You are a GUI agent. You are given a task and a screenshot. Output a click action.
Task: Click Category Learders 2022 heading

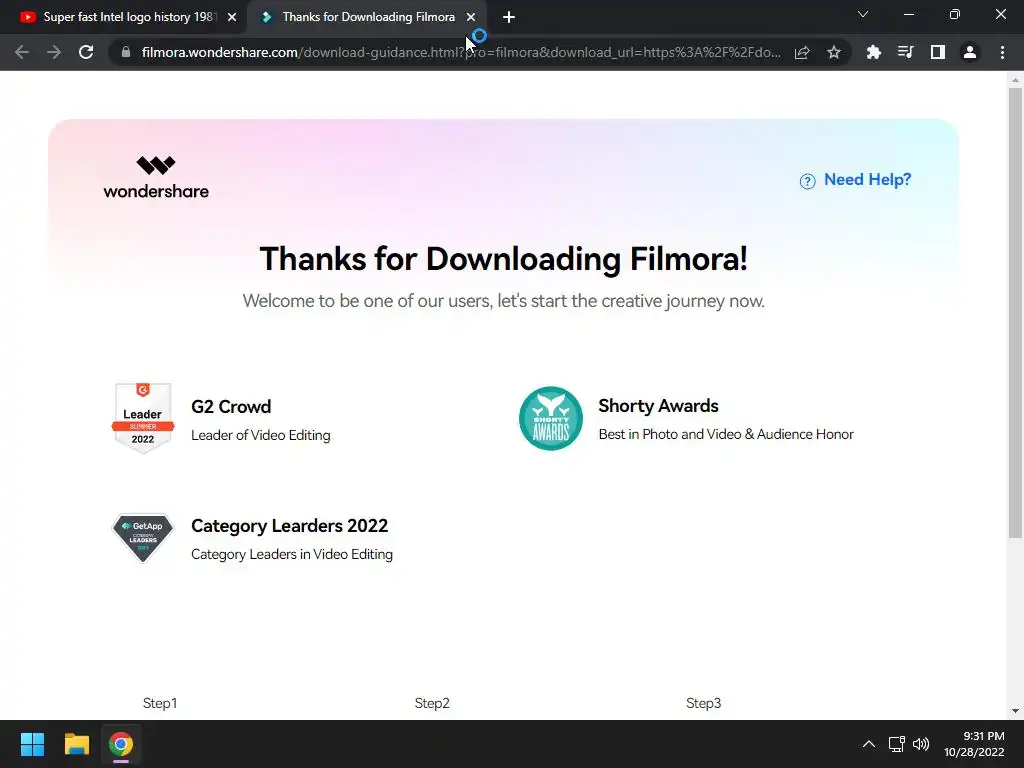point(289,526)
